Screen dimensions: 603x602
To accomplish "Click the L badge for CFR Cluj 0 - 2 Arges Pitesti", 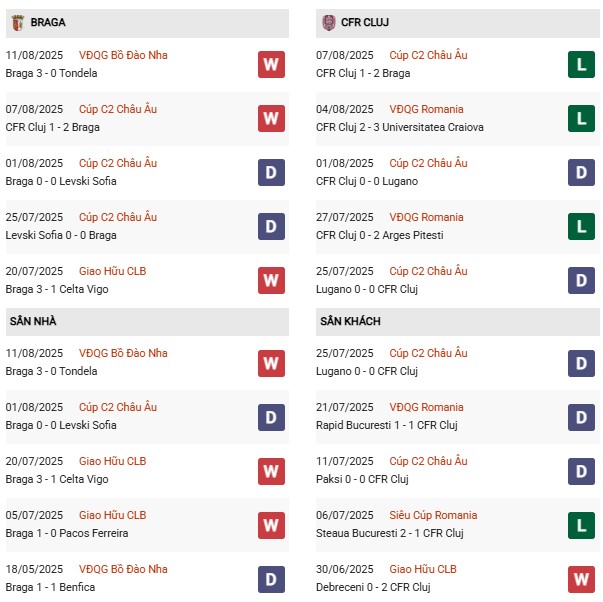I will coord(581,227).
